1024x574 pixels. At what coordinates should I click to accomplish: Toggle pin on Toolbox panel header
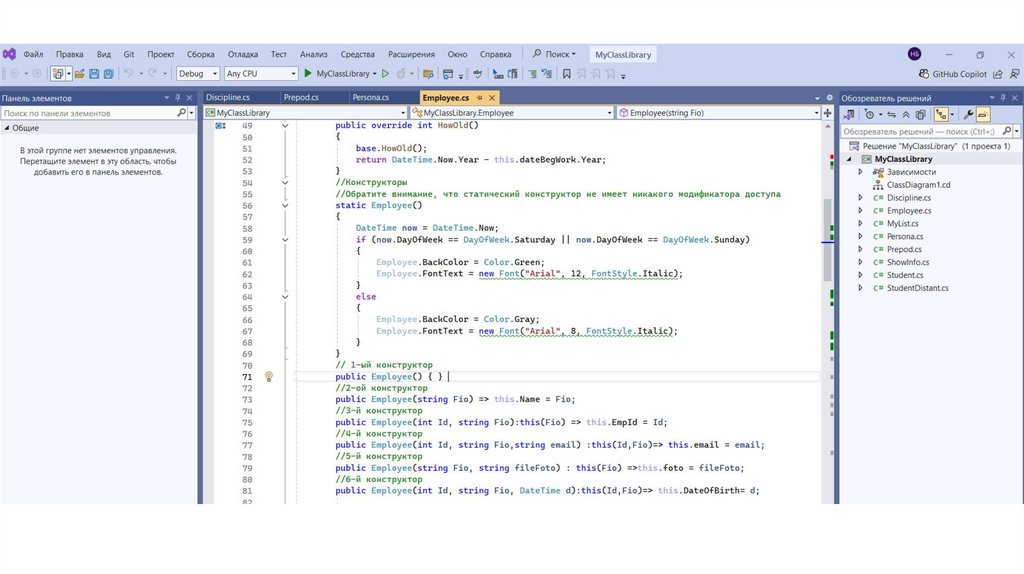(x=178, y=98)
